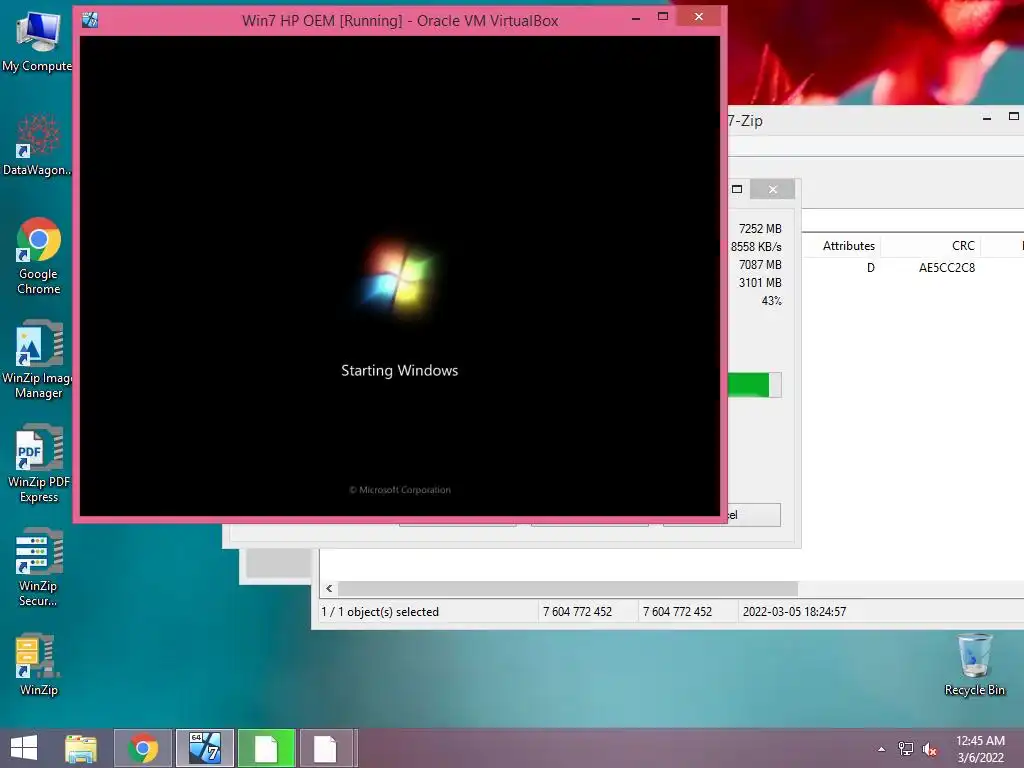This screenshot has width=1024, height=768.
Task: Sort by the Attributes column in 7-Zip
Action: point(848,246)
